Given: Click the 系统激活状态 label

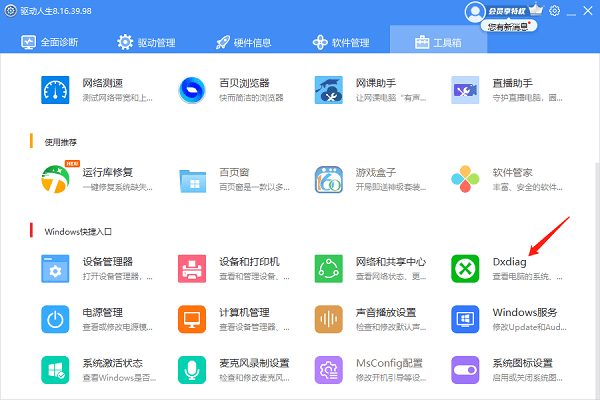Looking at the screenshot, I should [x=112, y=363].
